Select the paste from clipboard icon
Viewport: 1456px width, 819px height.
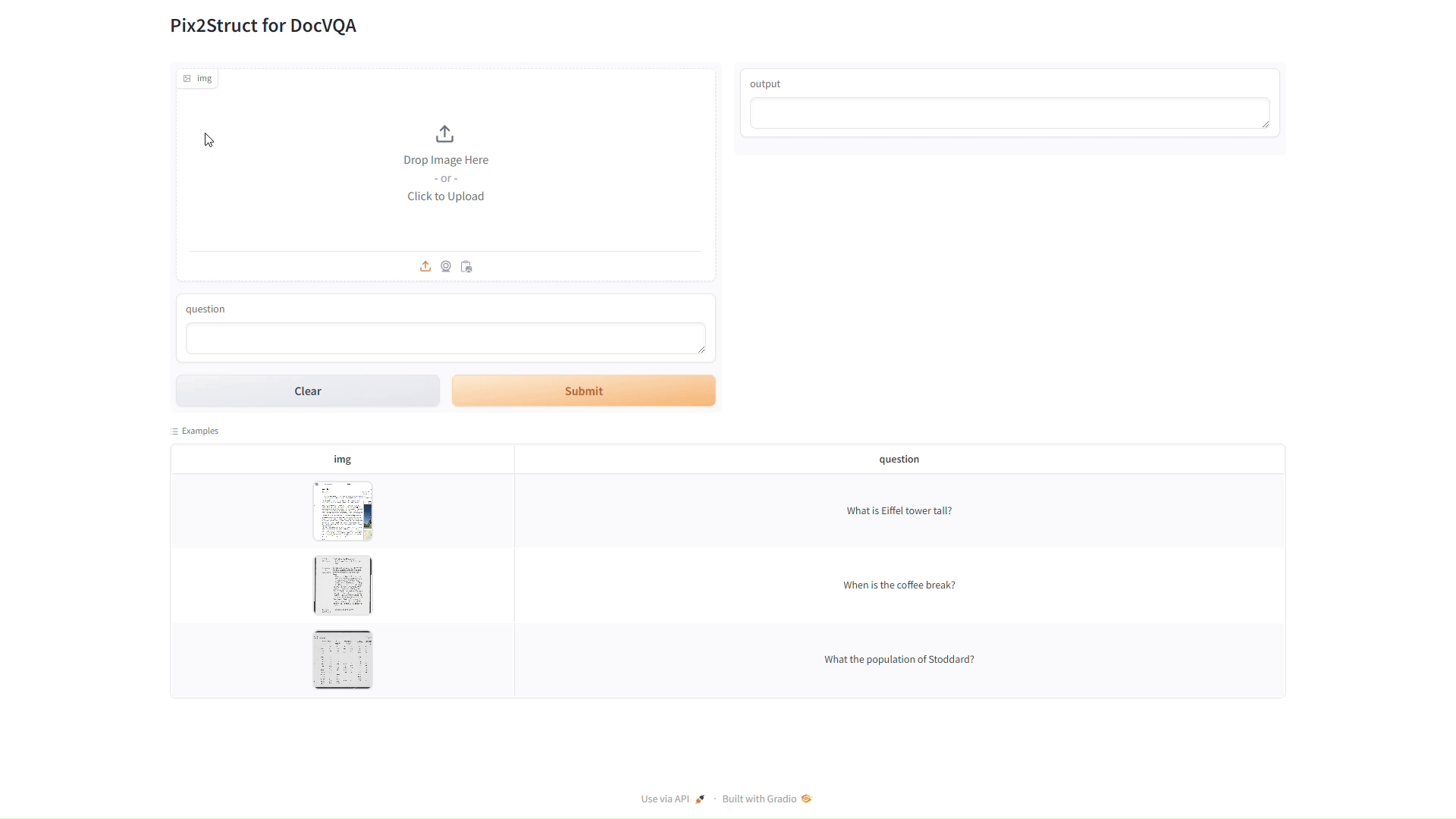click(466, 266)
